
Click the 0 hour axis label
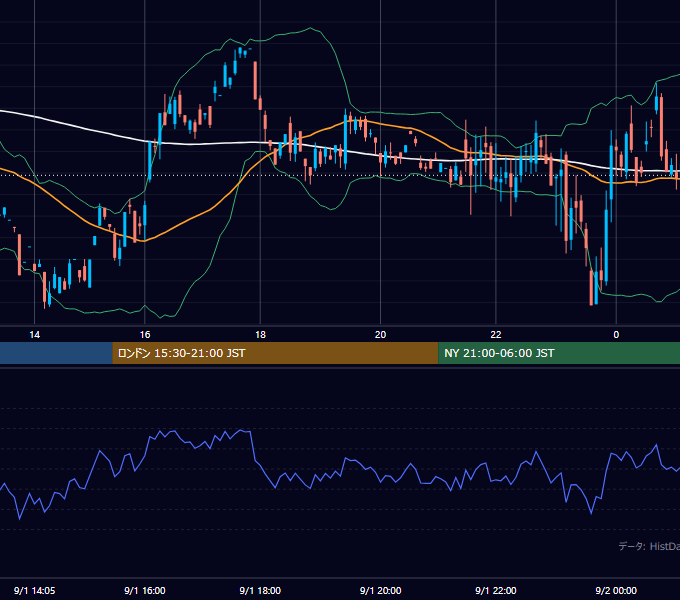(x=616, y=335)
